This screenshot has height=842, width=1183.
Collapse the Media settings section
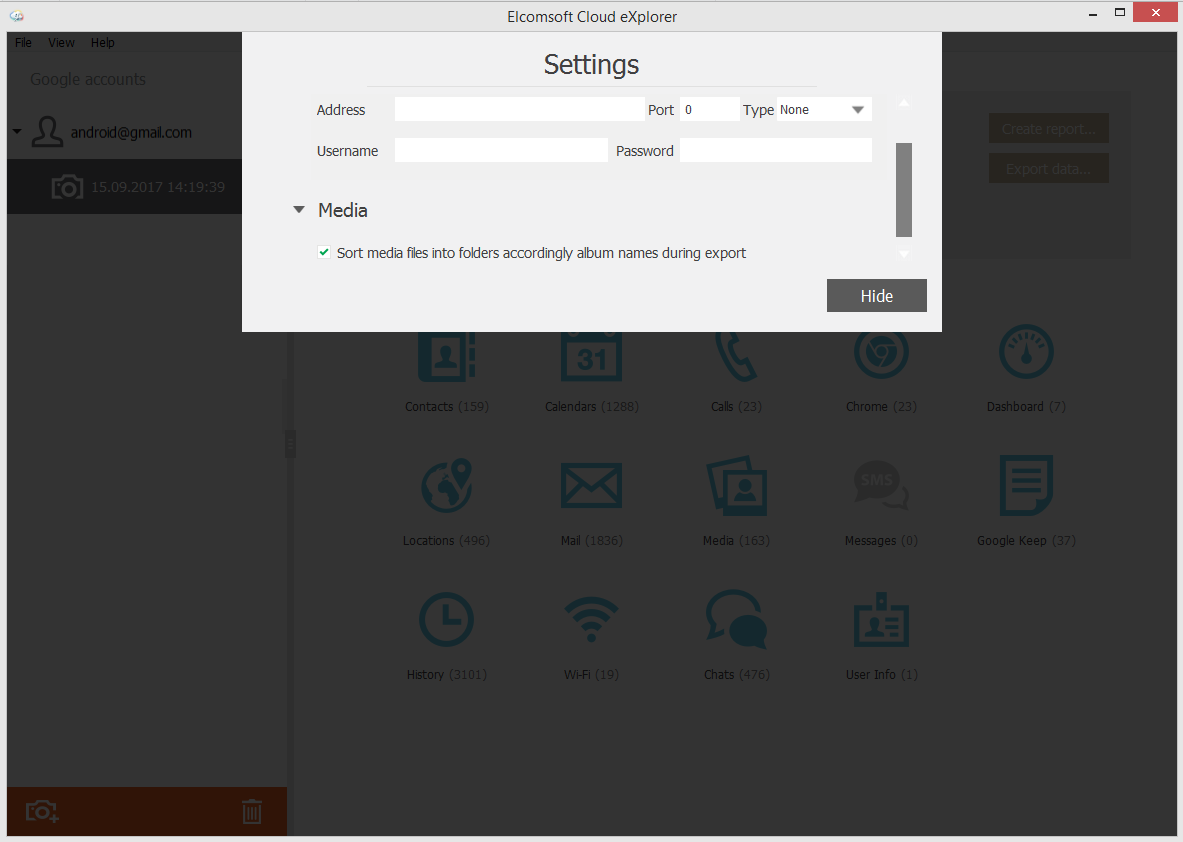[299, 211]
